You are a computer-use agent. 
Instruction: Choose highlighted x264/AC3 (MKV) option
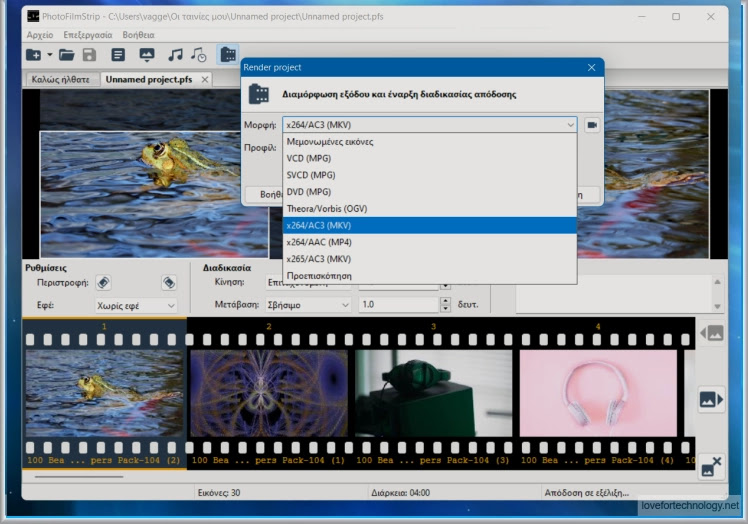[429, 225]
